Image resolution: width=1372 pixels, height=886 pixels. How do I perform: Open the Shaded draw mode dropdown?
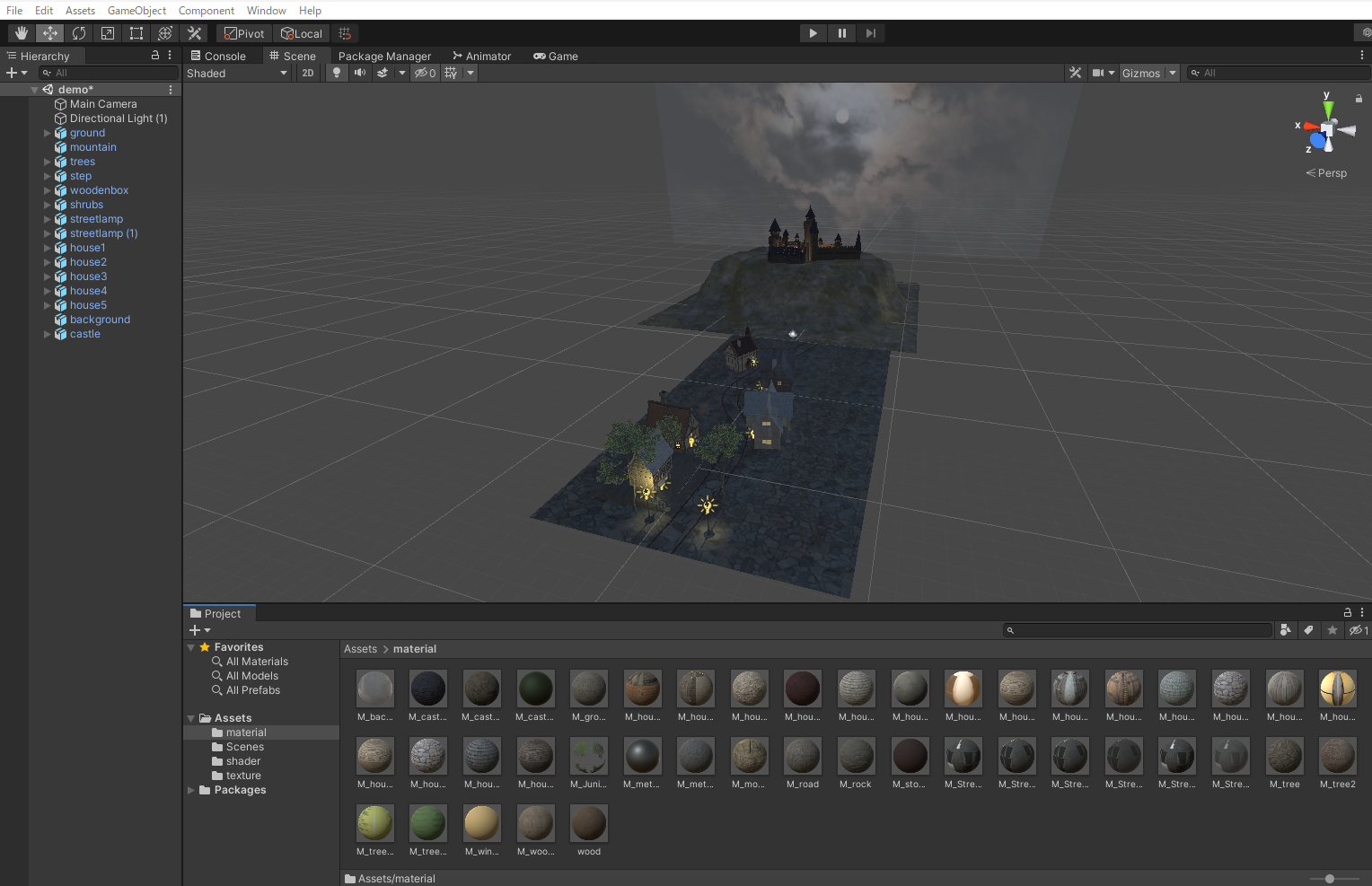[x=236, y=73]
